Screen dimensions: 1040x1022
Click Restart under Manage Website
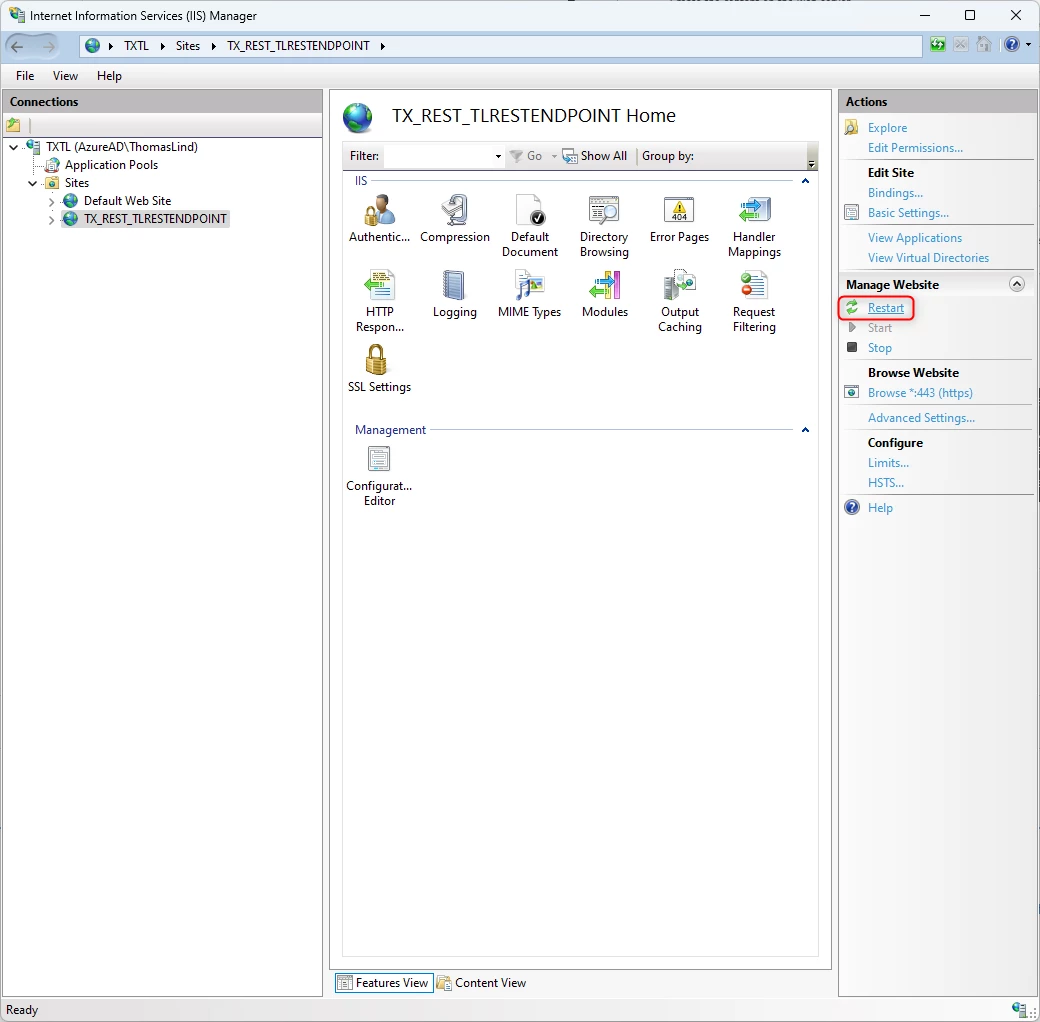(885, 308)
